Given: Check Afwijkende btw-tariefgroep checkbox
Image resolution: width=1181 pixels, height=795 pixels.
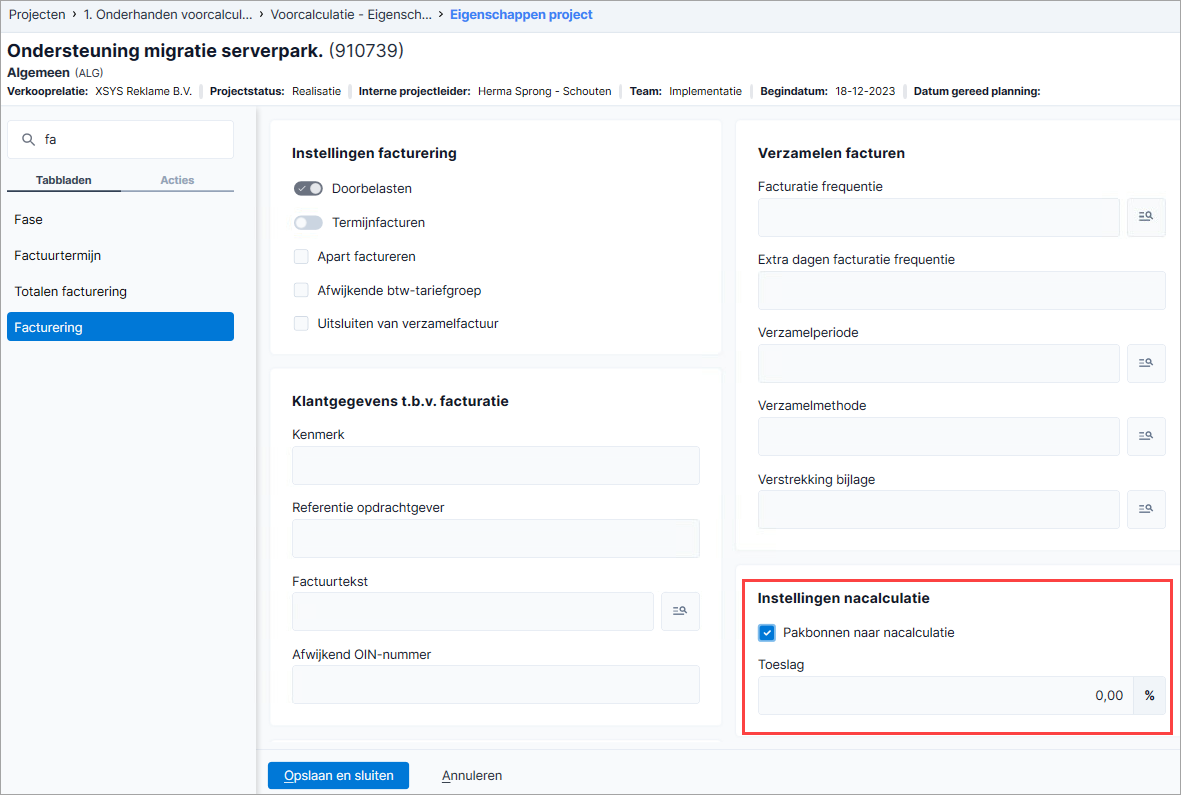Looking at the screenshot, I should point(301,291).
